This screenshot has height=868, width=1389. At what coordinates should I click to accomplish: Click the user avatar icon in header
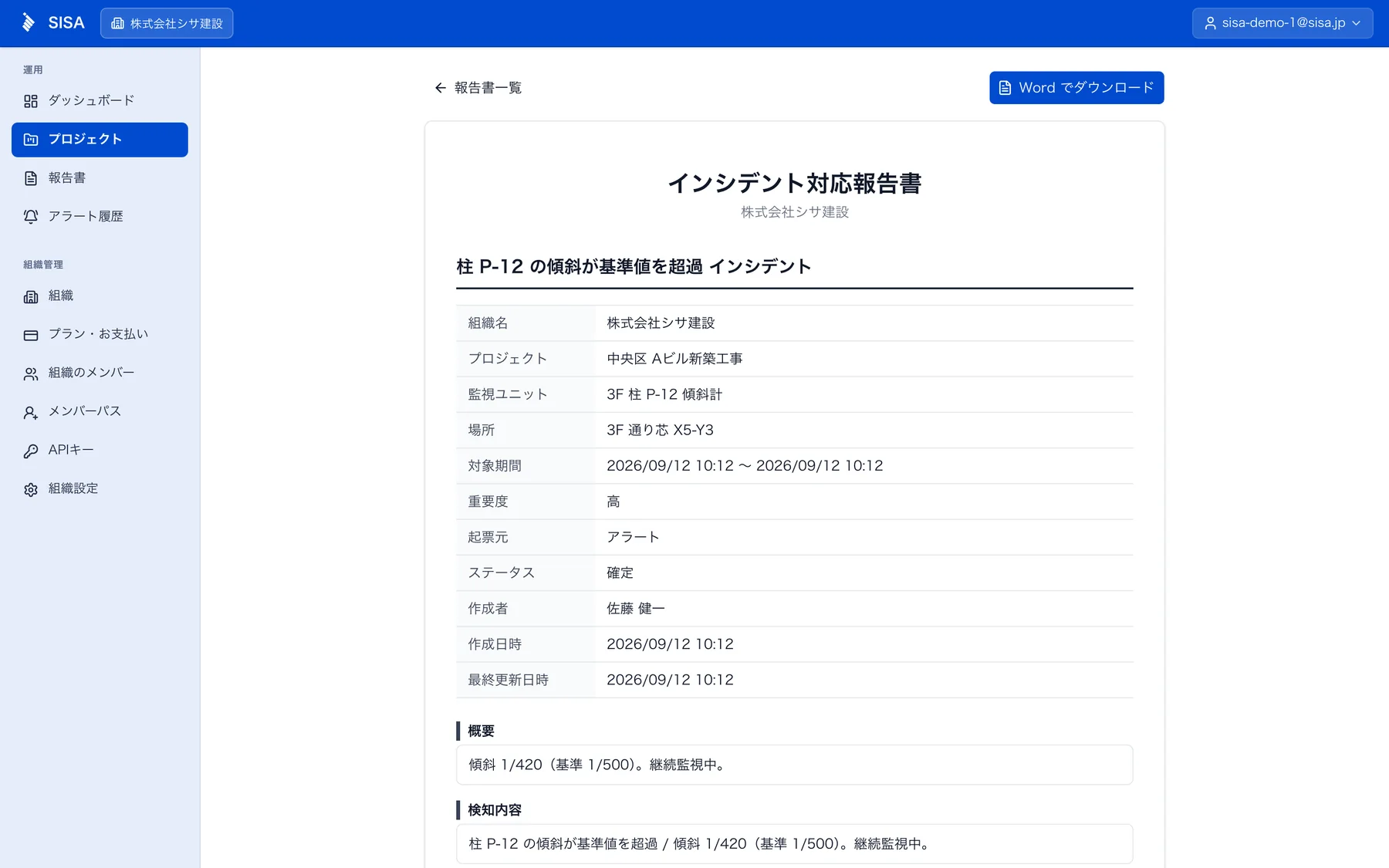pos(1210,23)
